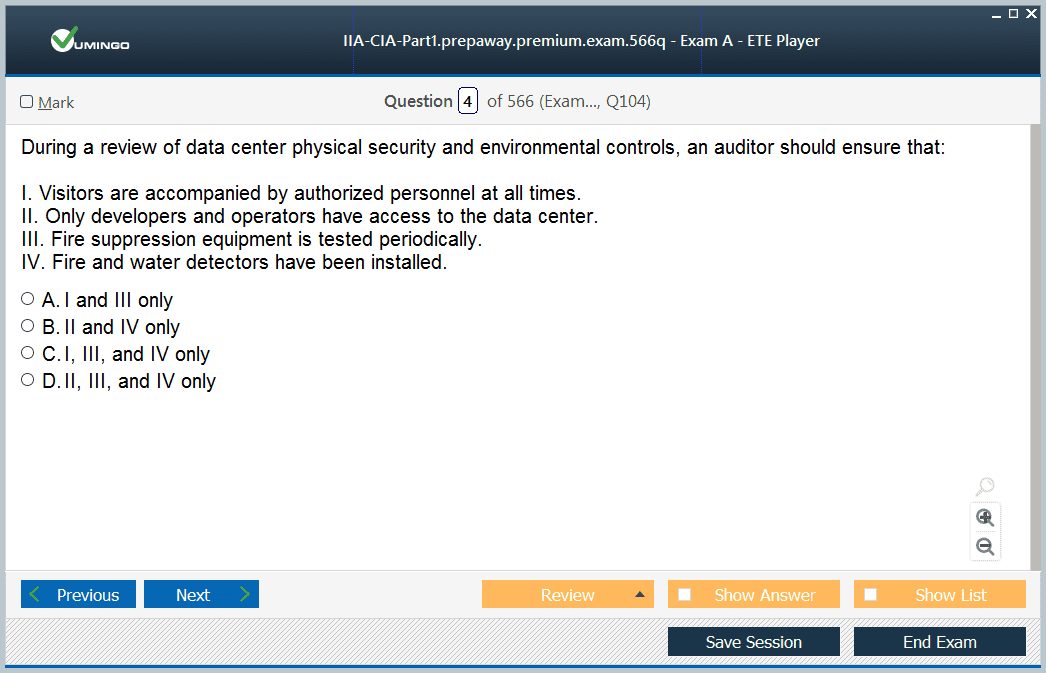This screenshot has height=673, width=1046.
Task: Click the search magnifier icon above zoom
Action: coord(985,487)
